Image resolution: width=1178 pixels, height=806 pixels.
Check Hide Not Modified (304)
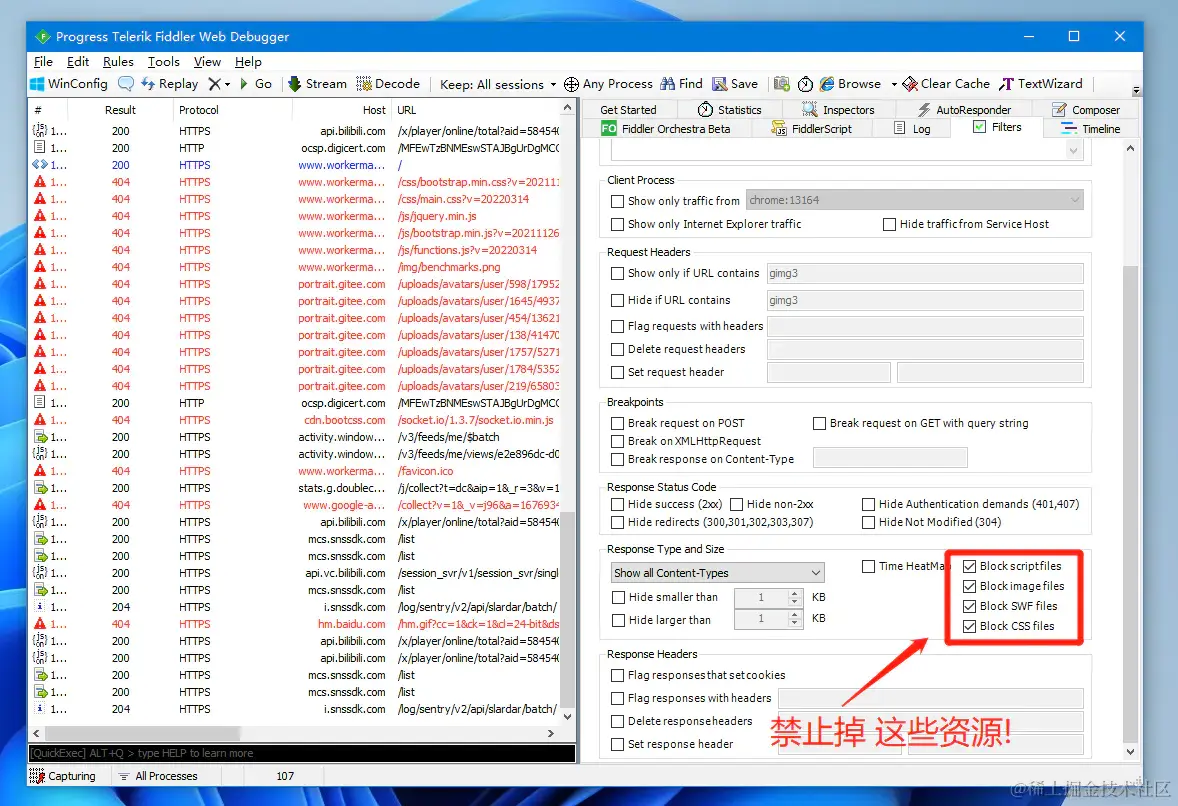click(x=868, y=522)
